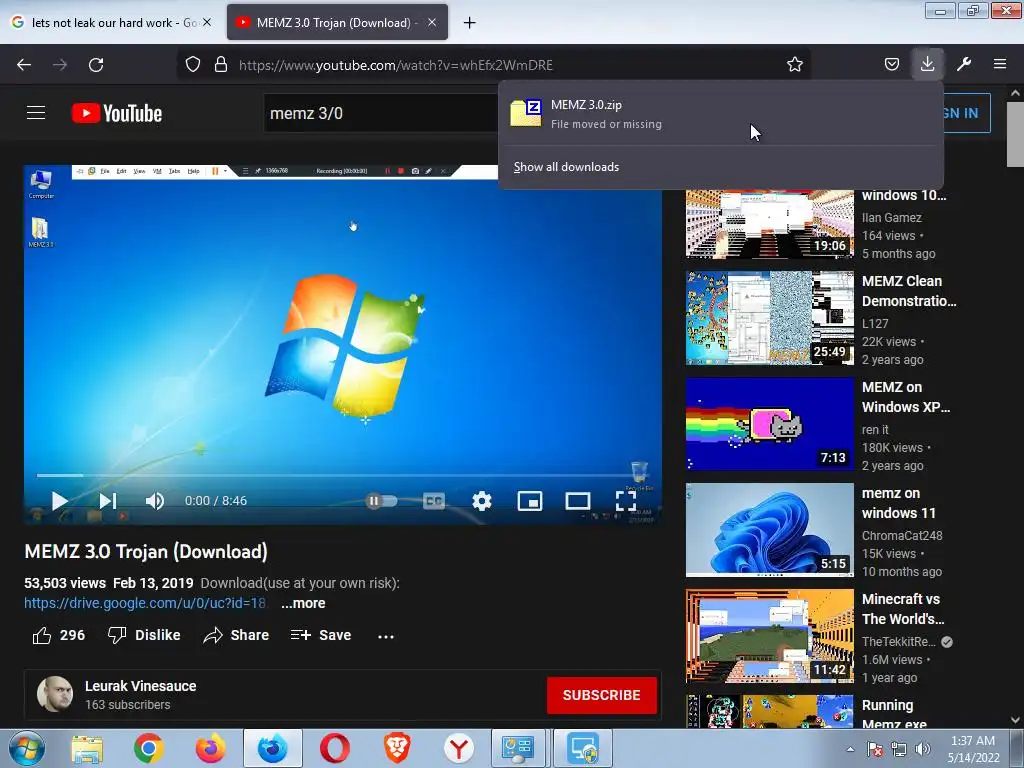This screenshot has width=1024, height=768.
Task: Close the Google search tab
Action: point(207,22)
